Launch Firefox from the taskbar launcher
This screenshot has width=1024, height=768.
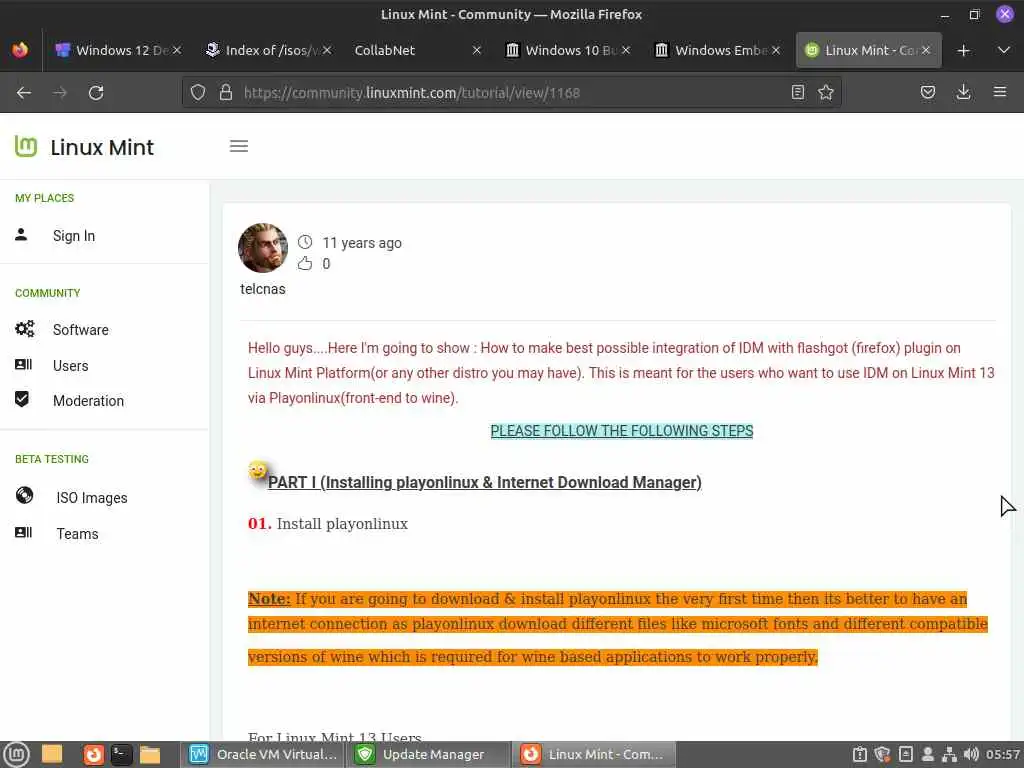[93, 754]
